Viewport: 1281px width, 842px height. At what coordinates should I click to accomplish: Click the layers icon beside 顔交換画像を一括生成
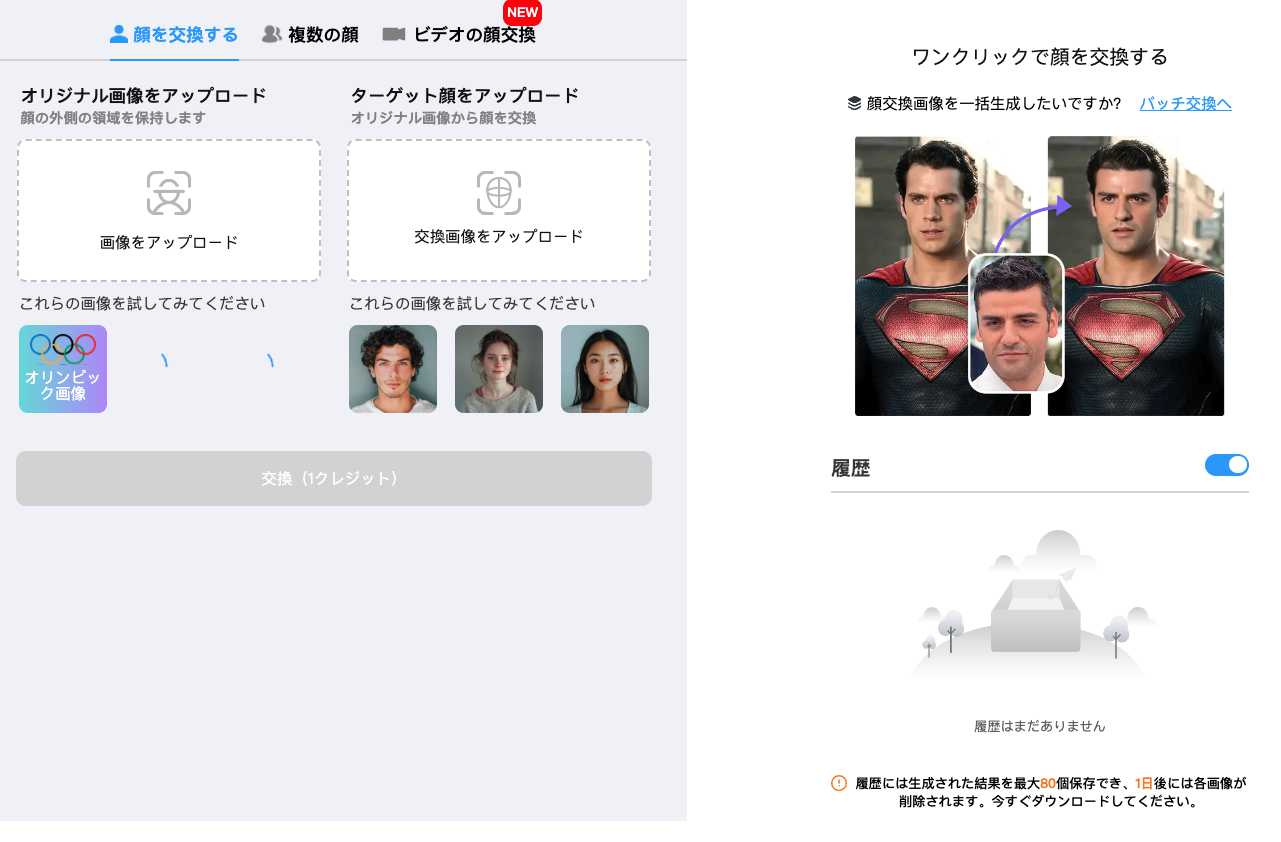coord(854,103)
